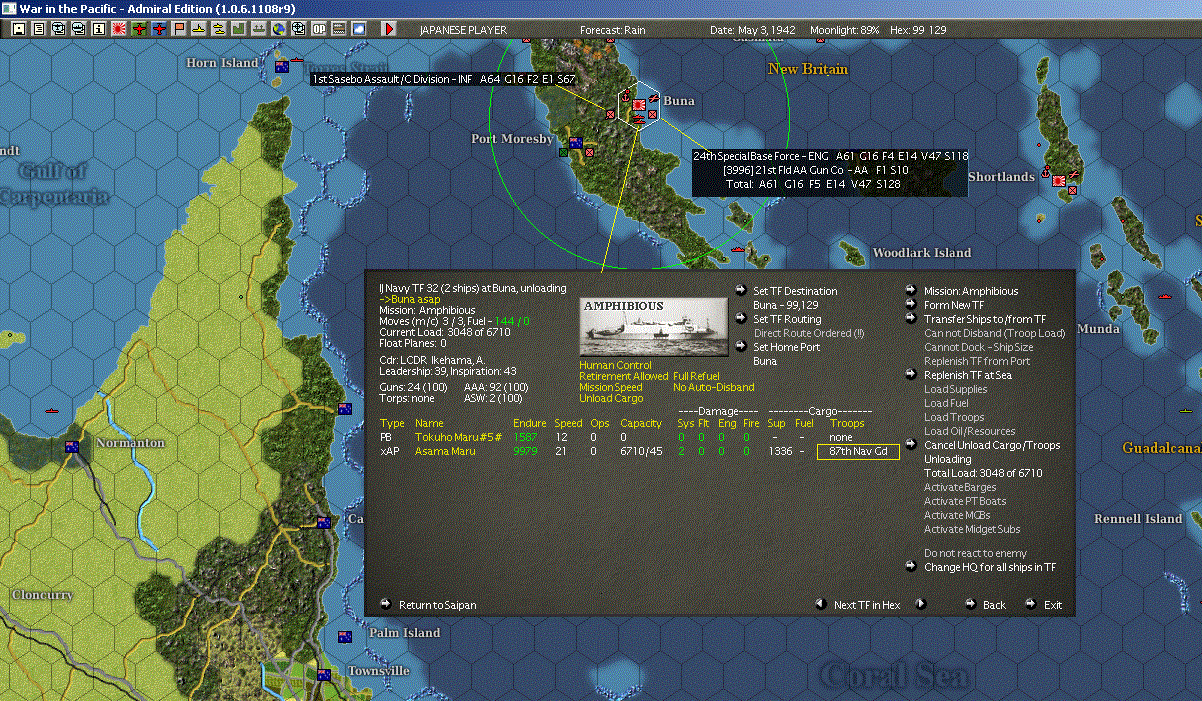Click the weather cloud toolbar icon

click(x=359, y=29)
